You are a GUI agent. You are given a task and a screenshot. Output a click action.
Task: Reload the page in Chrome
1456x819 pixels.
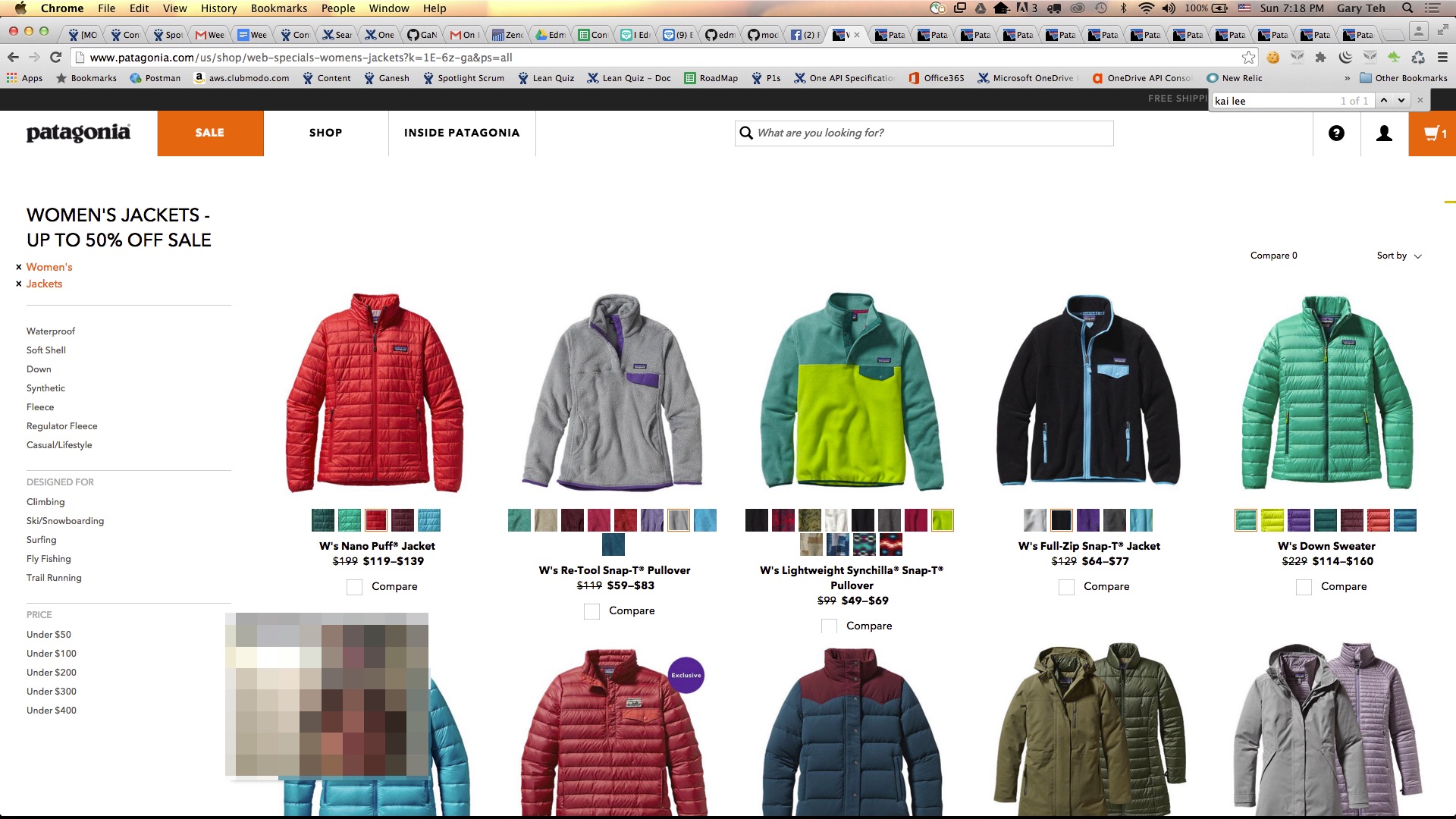[x=55, y=58]
